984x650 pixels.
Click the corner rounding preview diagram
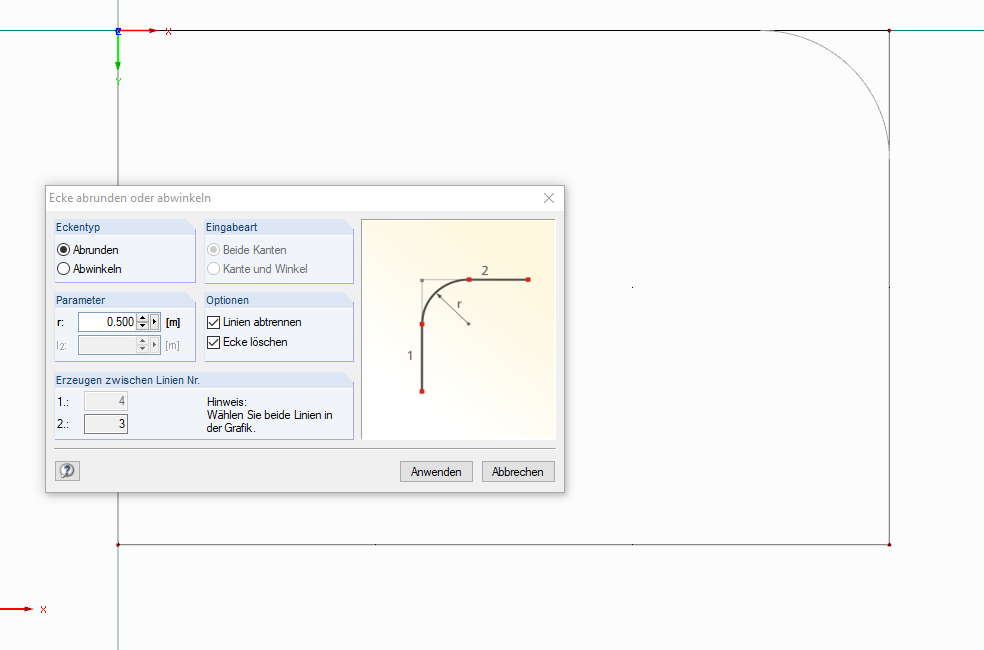coord(458,329)
